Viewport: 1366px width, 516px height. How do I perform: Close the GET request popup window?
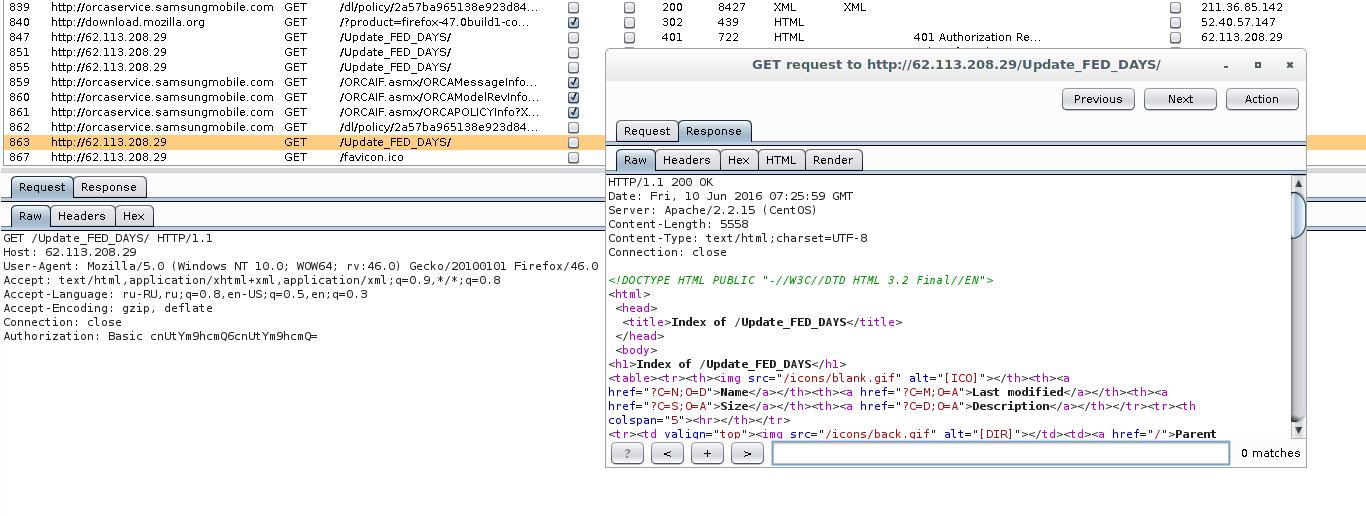tap(1290, 65)
